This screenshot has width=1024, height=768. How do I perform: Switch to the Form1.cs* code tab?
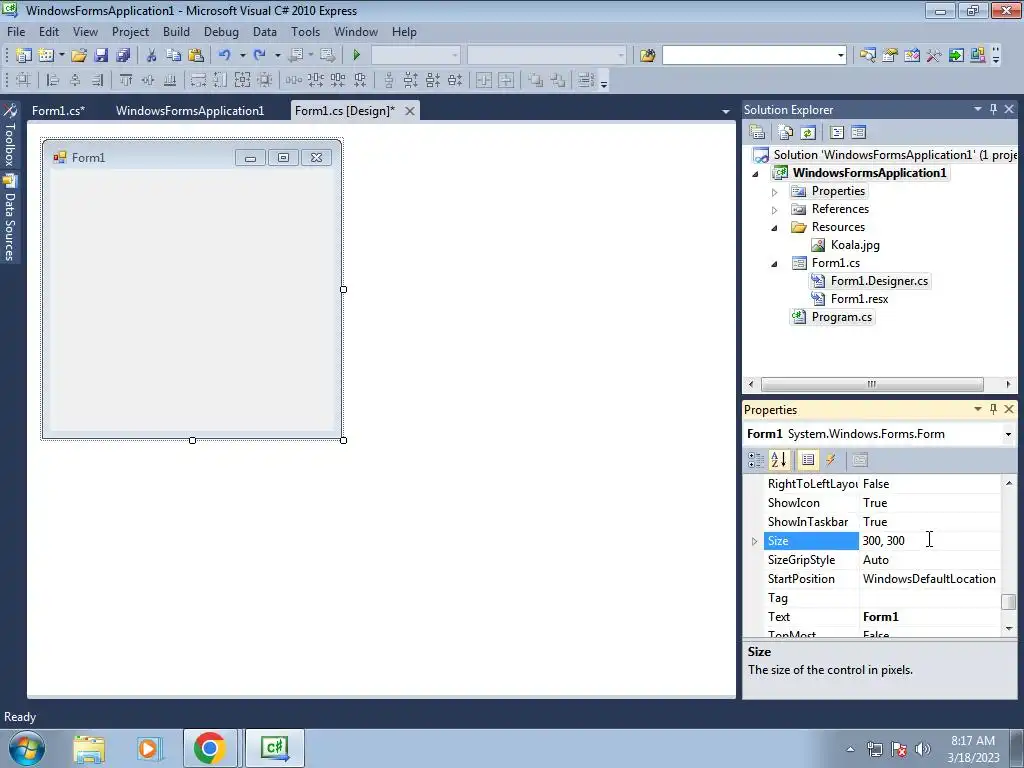pyautogui.click(x=58, y=110)
